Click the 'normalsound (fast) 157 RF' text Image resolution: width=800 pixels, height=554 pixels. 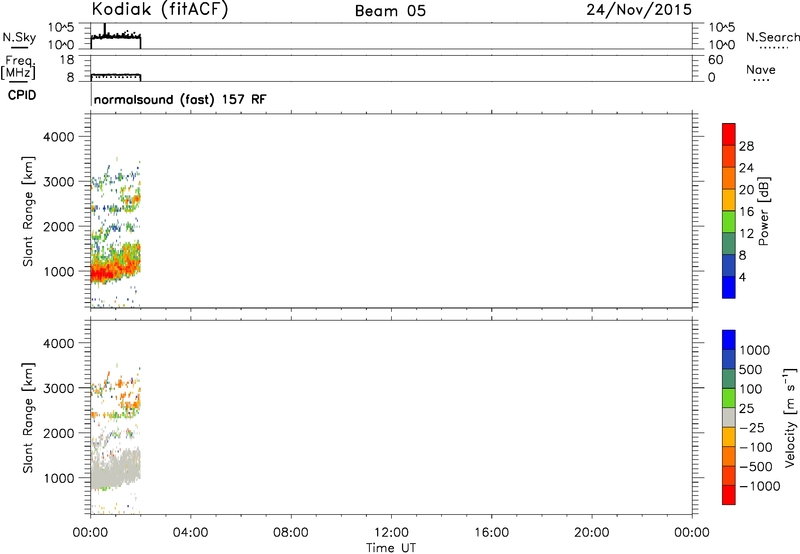coord(180,99)
